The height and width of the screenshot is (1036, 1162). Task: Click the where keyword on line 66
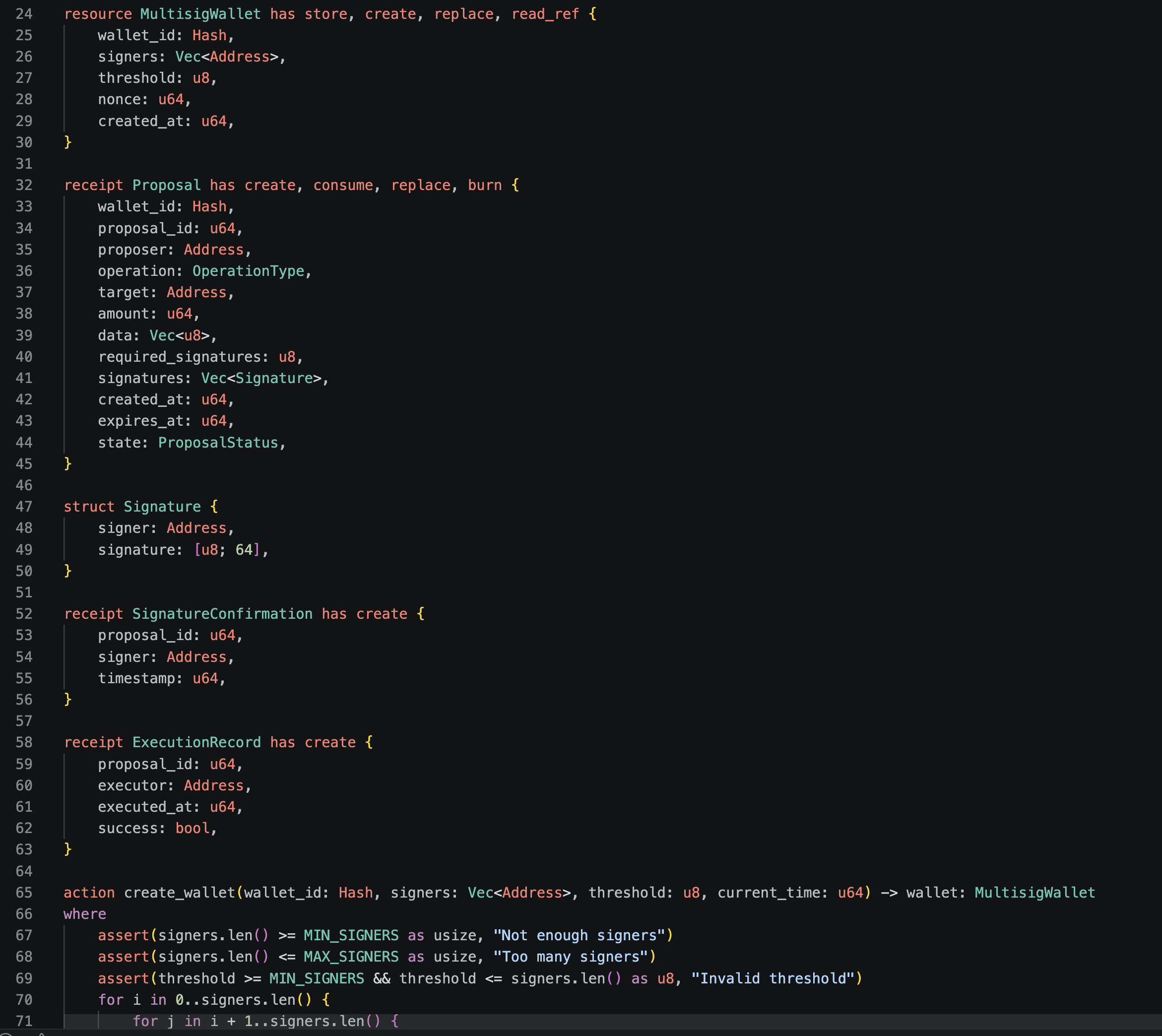85,914
